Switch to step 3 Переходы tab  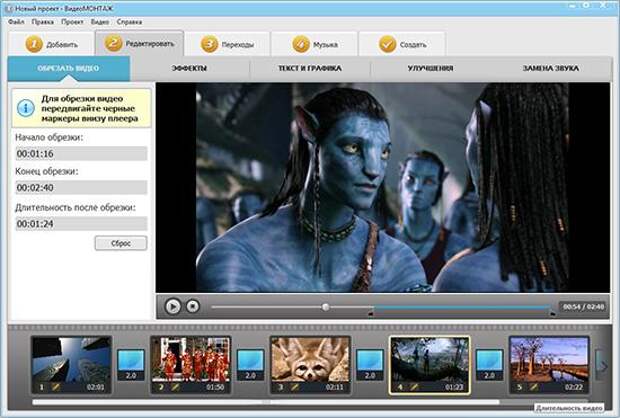point(227,44)
